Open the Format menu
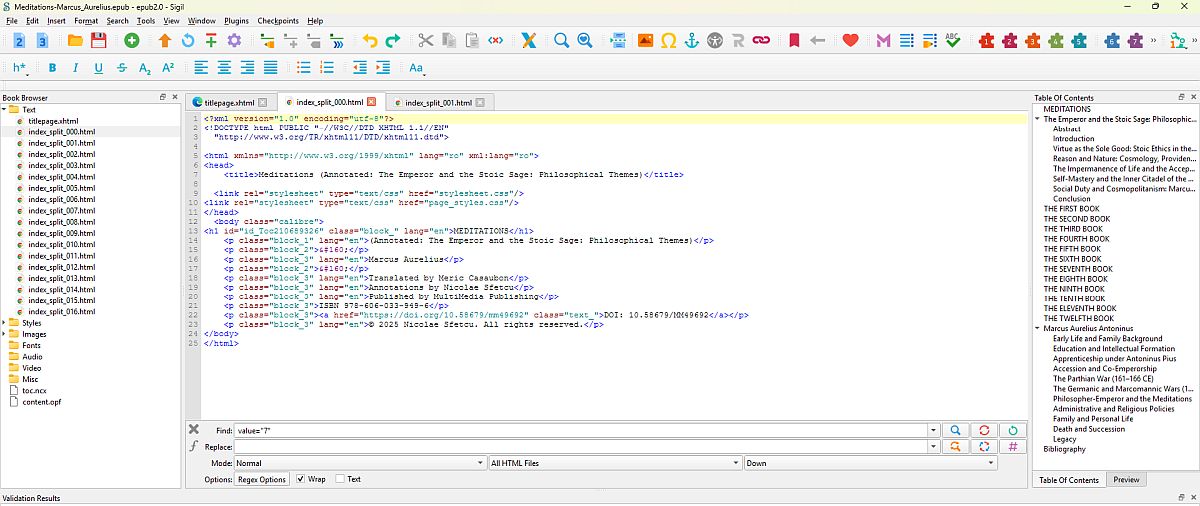 click(x=86, y=20)
